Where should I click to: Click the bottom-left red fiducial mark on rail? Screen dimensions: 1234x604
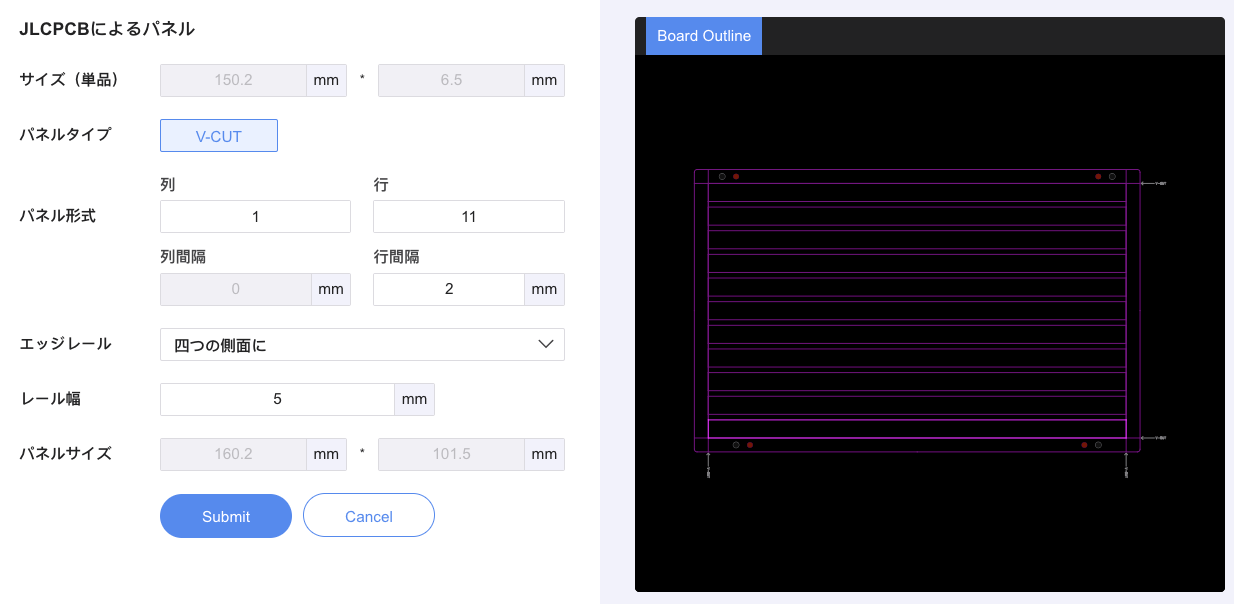pyautogui.click(x=750, y=445)
